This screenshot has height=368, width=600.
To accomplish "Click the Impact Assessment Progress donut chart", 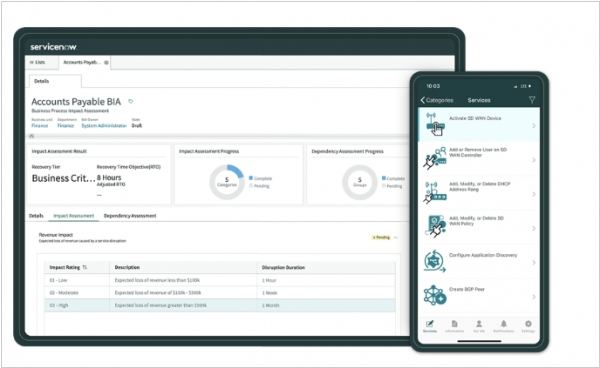I will [x=227, y=182].
